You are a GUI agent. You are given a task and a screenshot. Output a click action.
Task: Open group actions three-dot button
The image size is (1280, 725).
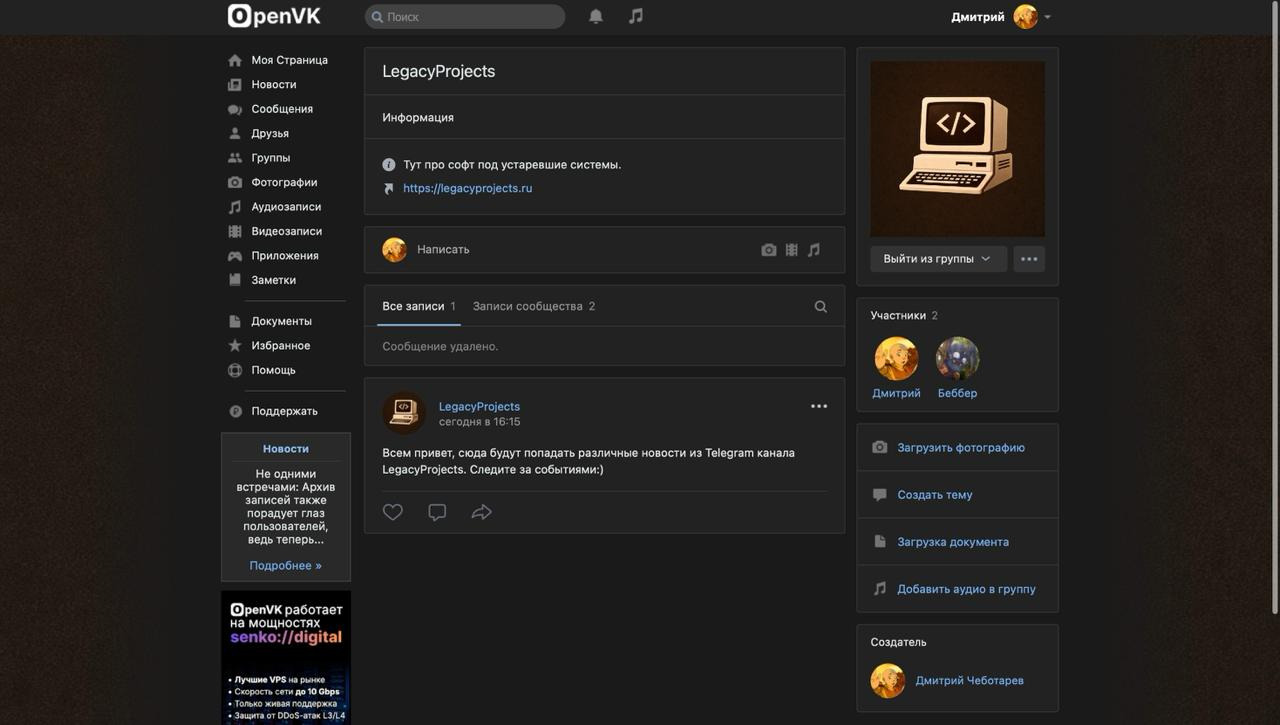tap(1029, 259)
